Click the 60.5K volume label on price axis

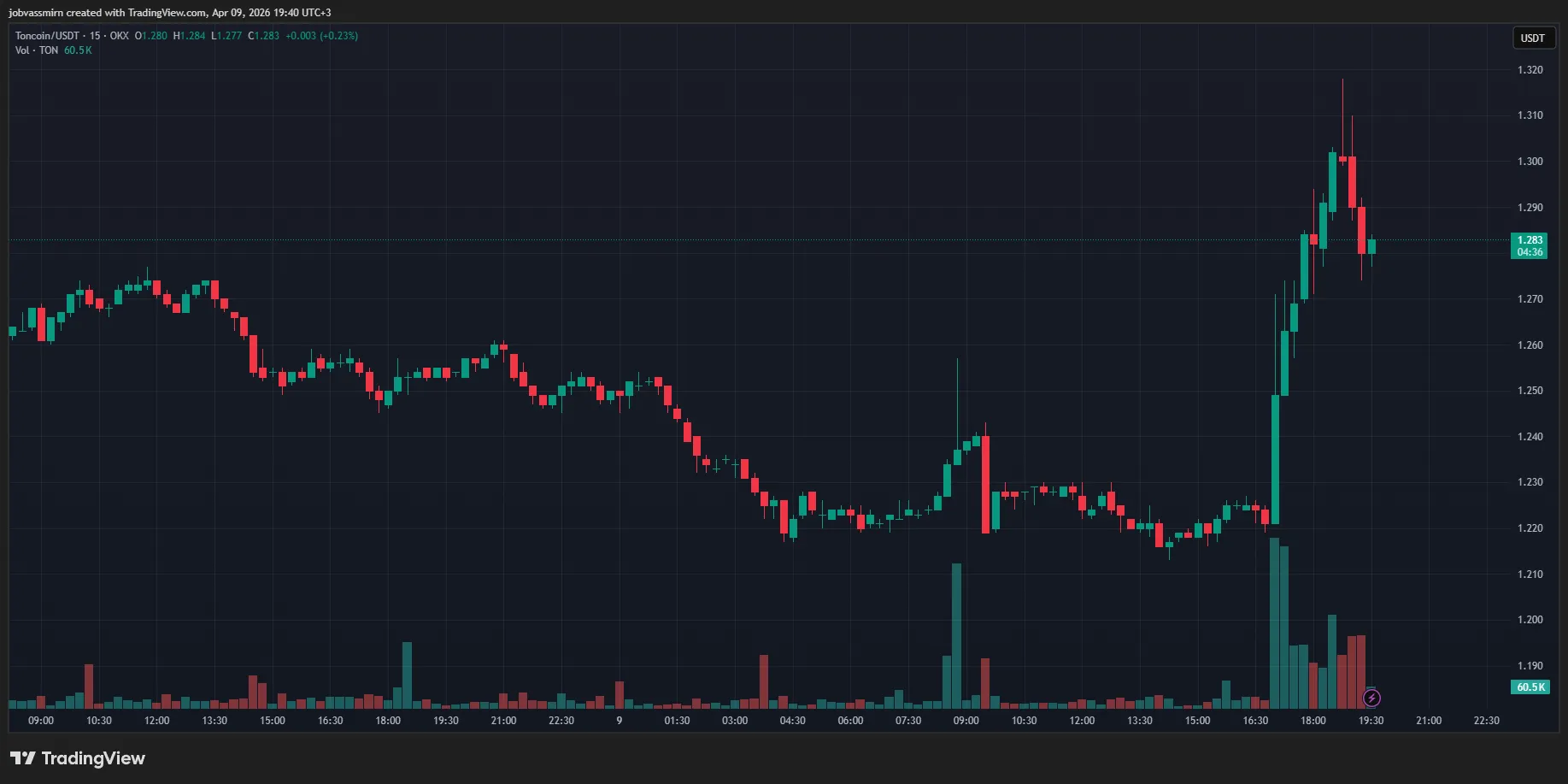click(x=1530, y=687)
